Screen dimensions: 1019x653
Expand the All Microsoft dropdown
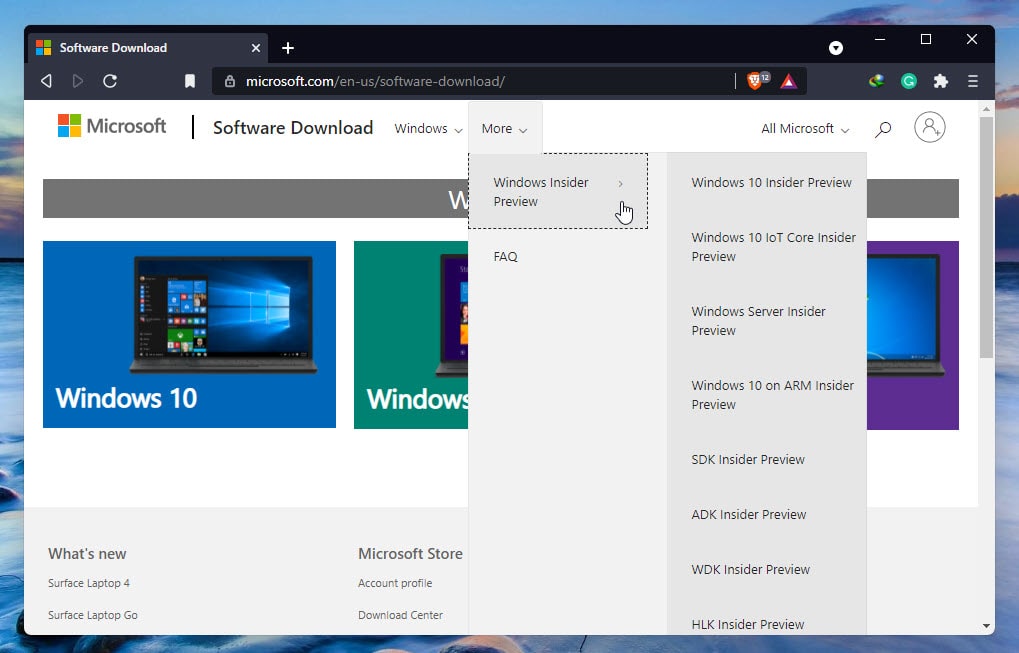click(804, 129)
